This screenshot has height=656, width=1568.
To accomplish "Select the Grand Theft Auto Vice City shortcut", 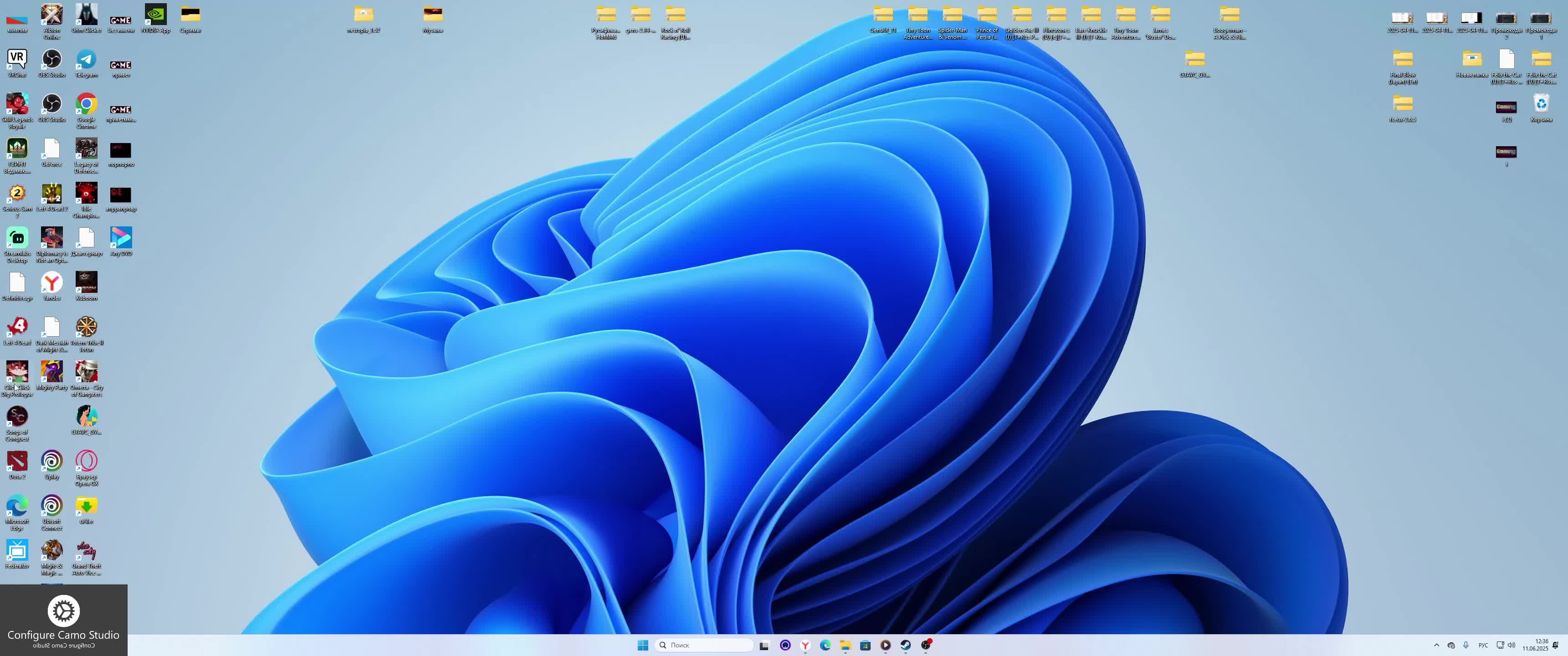I will pos(87,558).
